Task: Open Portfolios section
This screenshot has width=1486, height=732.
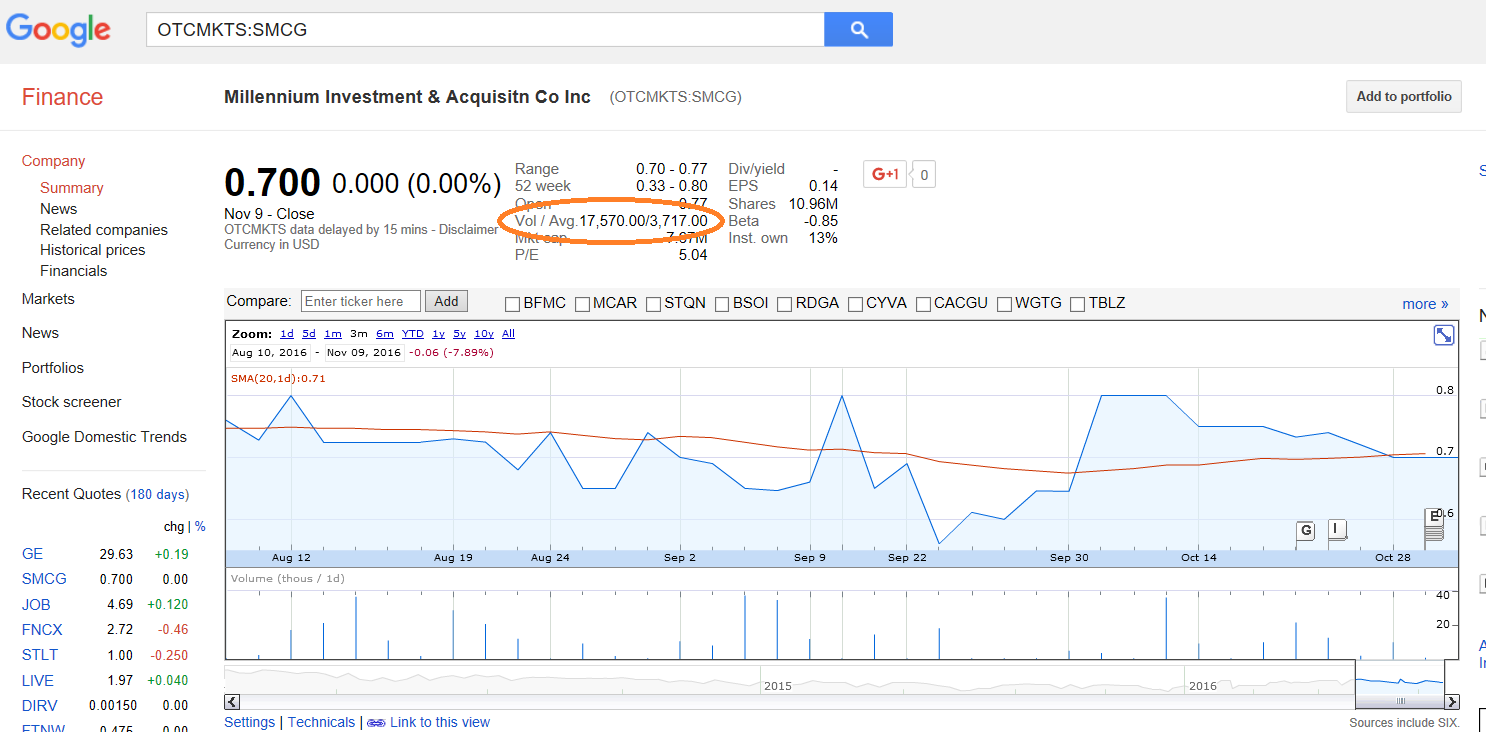Action: point(53,368)
